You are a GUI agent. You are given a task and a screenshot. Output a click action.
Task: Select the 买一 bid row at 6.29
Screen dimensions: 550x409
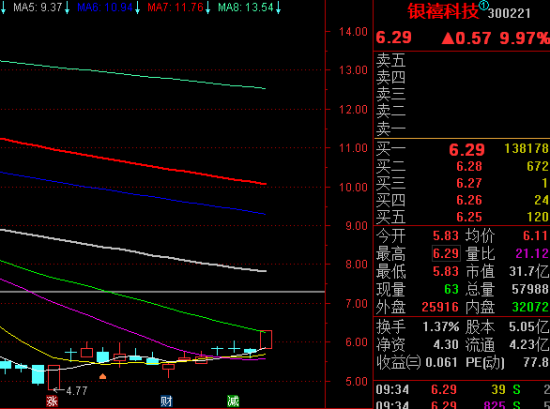(462, 149)
